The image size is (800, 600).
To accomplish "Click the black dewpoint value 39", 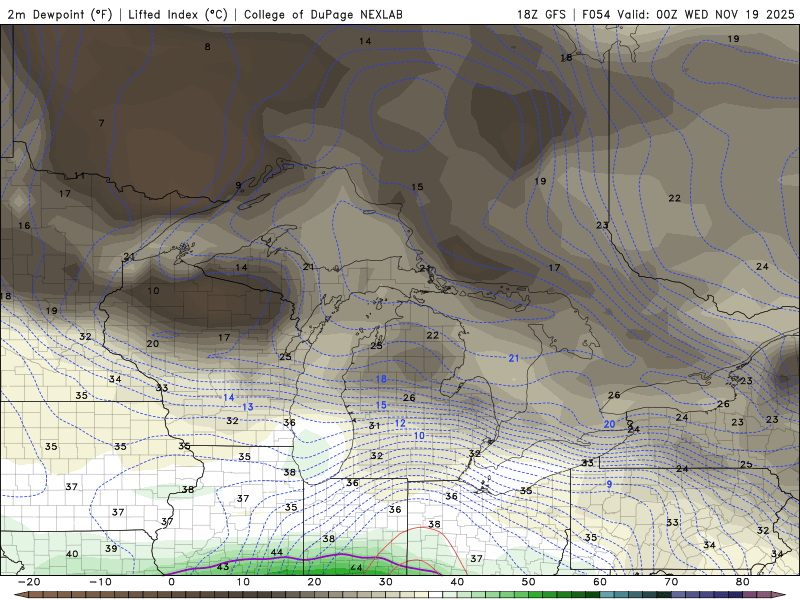I will coord(111,548).
